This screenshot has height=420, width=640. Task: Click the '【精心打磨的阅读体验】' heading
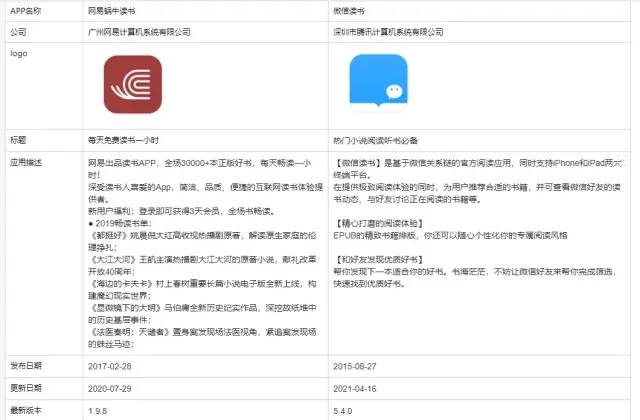378,223
